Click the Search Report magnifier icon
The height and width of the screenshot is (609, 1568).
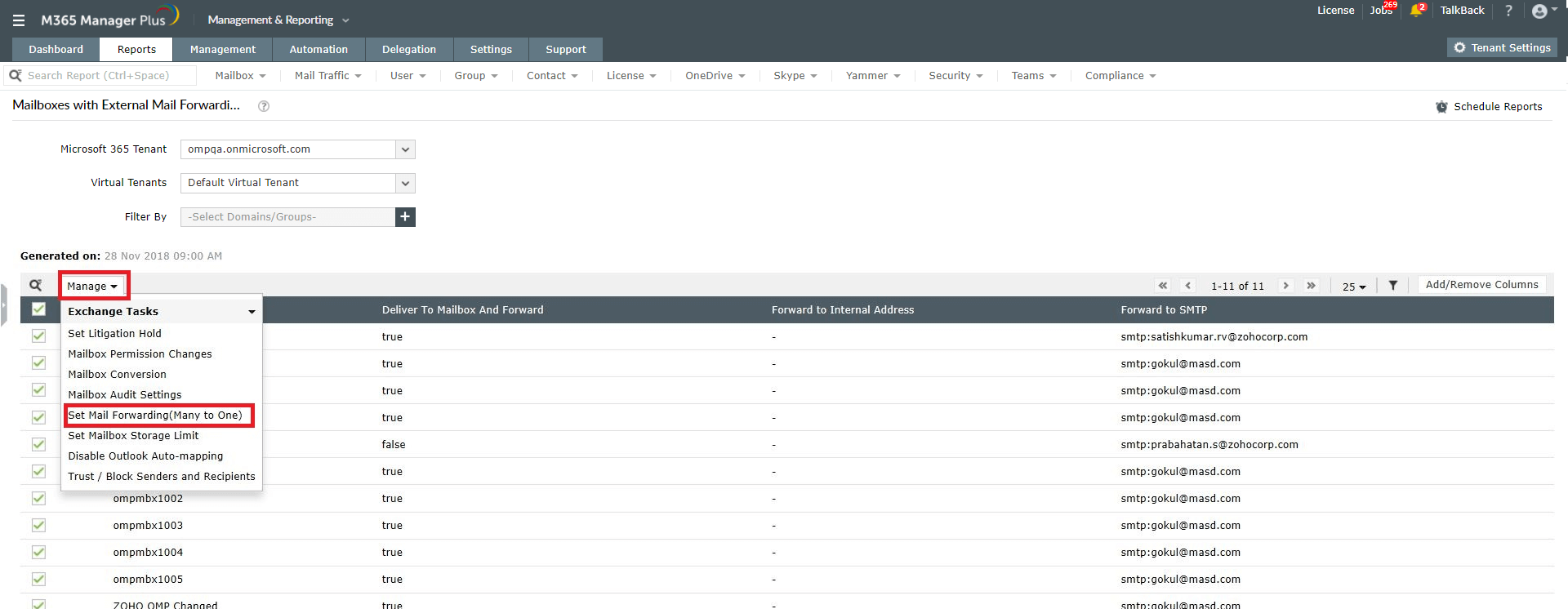click(15, 75)
